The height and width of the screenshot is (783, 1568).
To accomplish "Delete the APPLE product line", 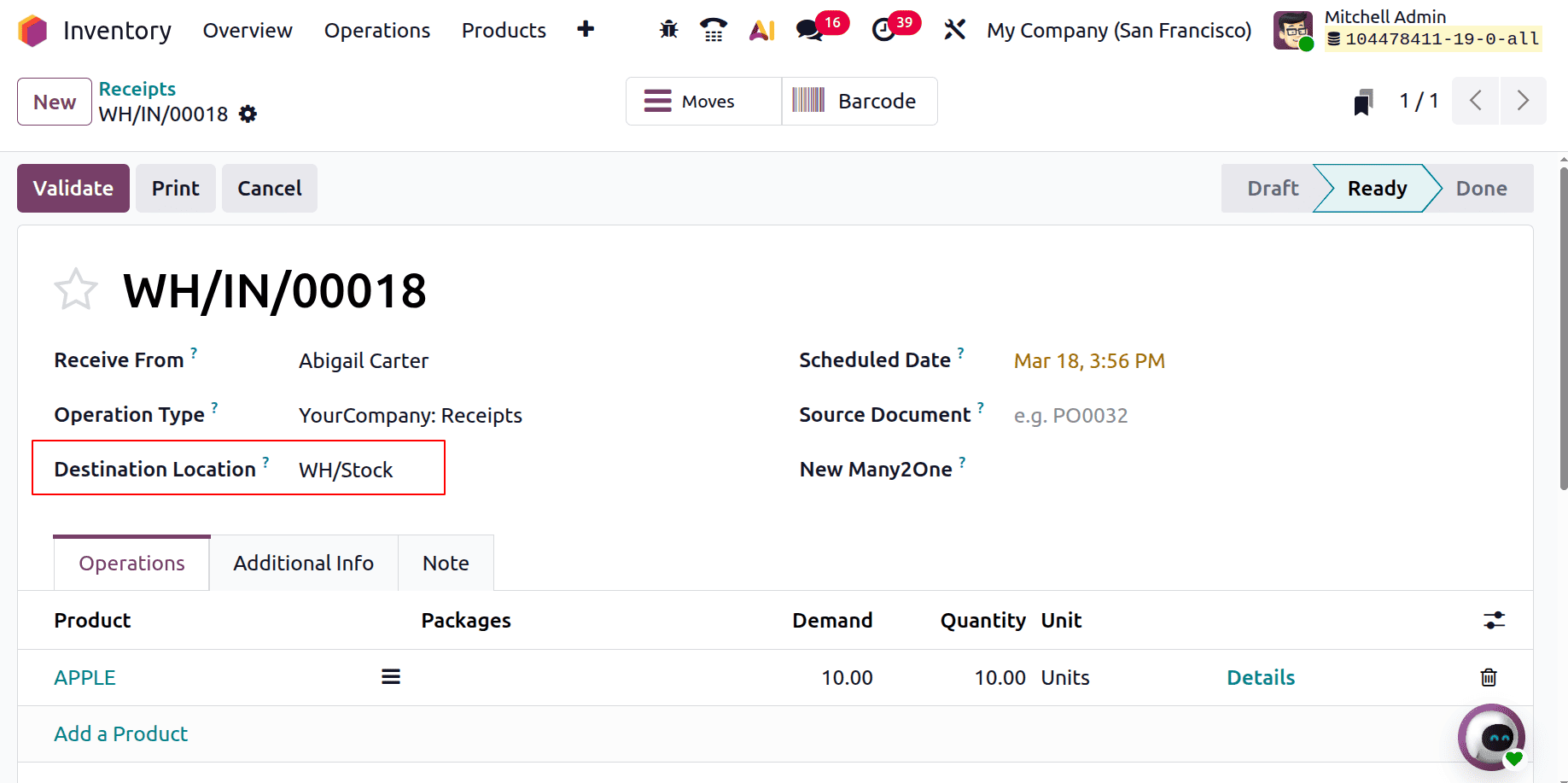I will click(x=1489, y=677).
